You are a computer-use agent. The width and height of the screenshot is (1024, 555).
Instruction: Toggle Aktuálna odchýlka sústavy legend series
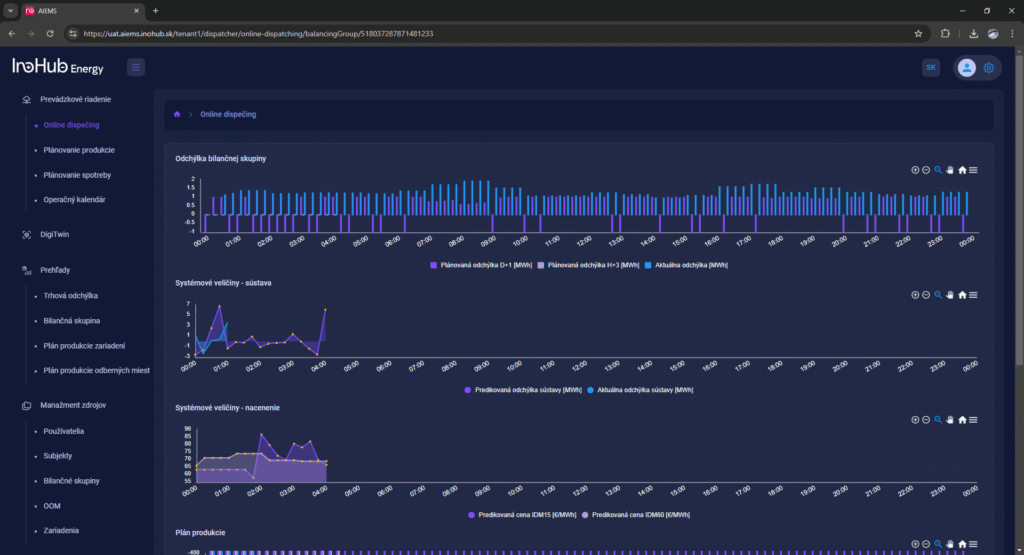pyautogui.click(x=638, y=389)
